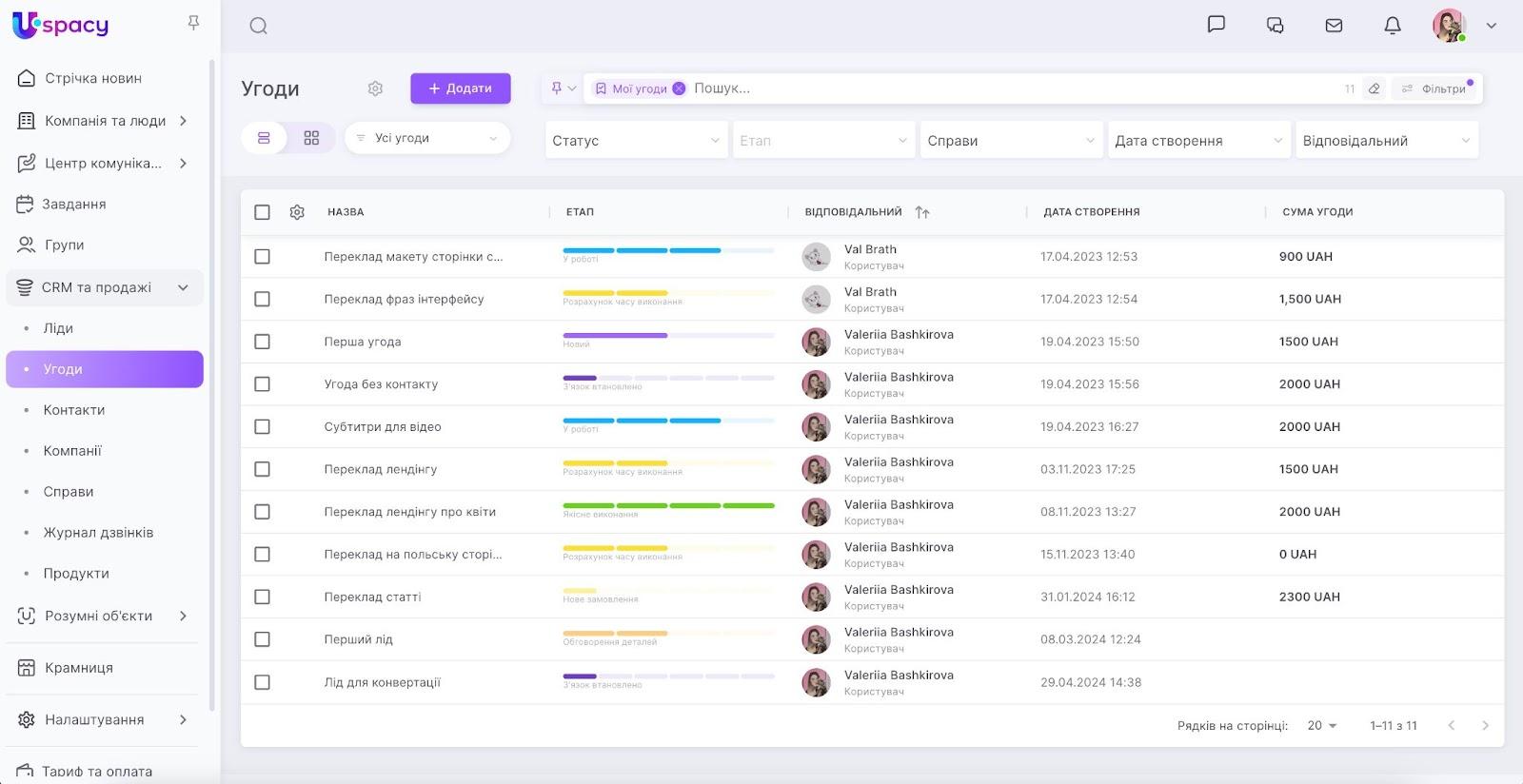Open Завдання menu item

[x=73, y=204]
